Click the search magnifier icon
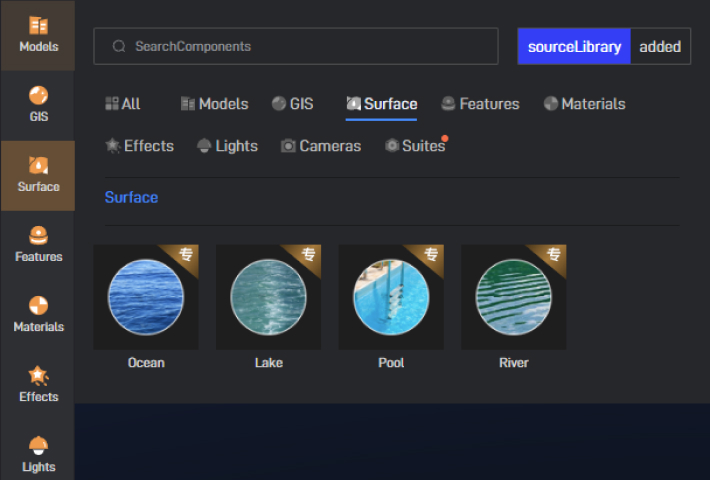The image size is (710, 480). 119,46
